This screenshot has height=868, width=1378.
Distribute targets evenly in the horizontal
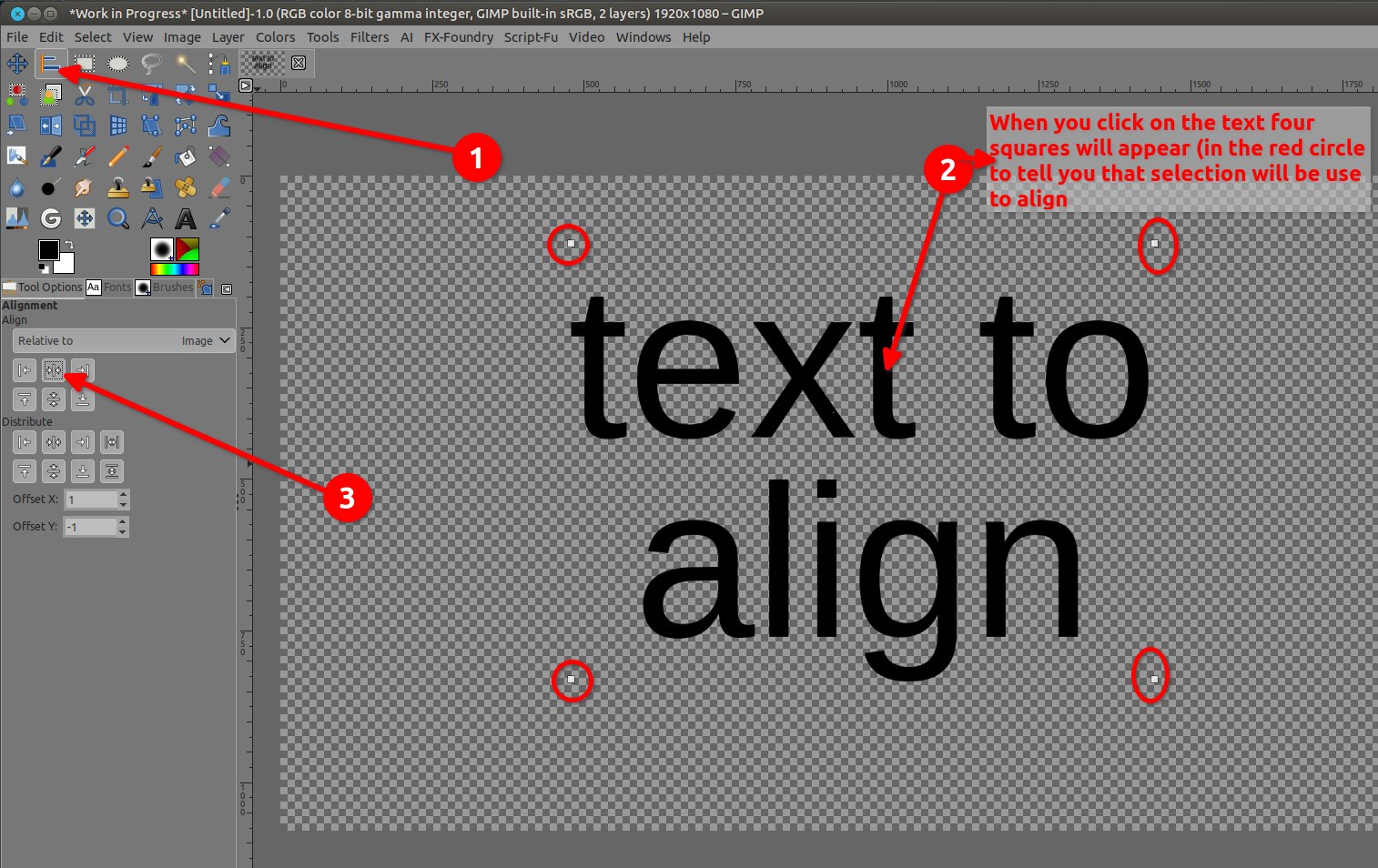coord(112,442)
